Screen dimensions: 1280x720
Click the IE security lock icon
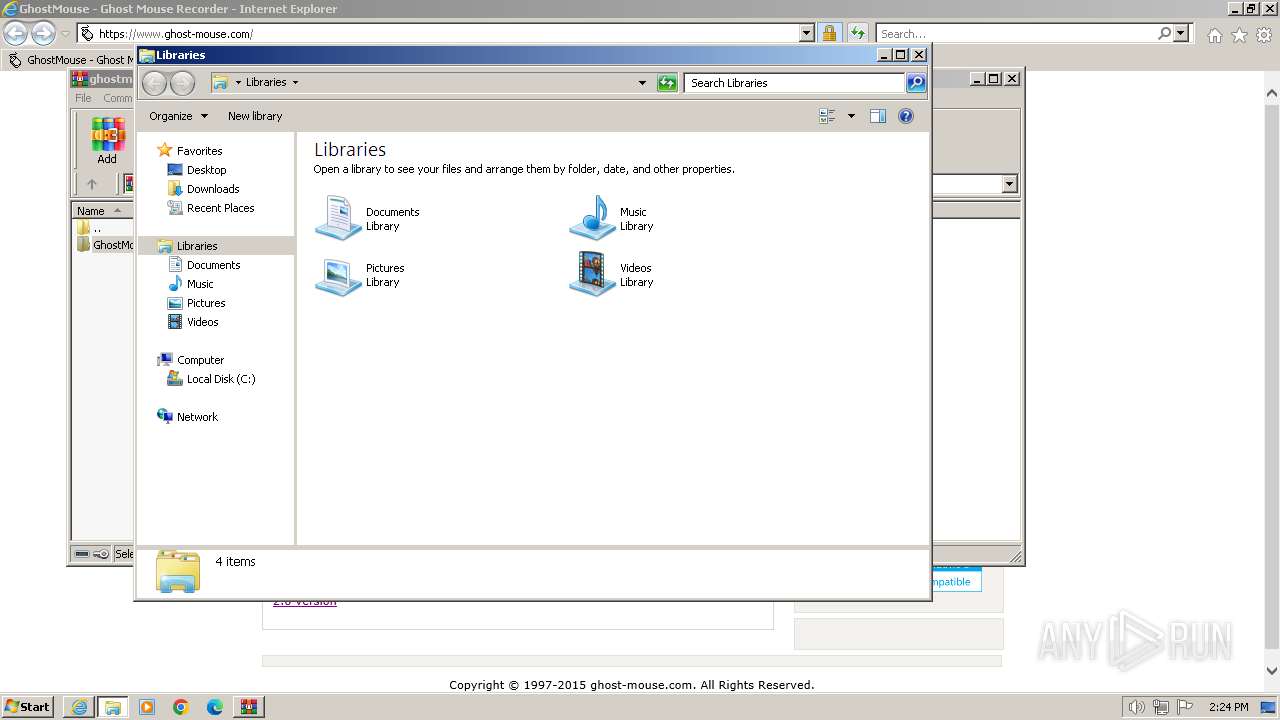tap(829, 33)
